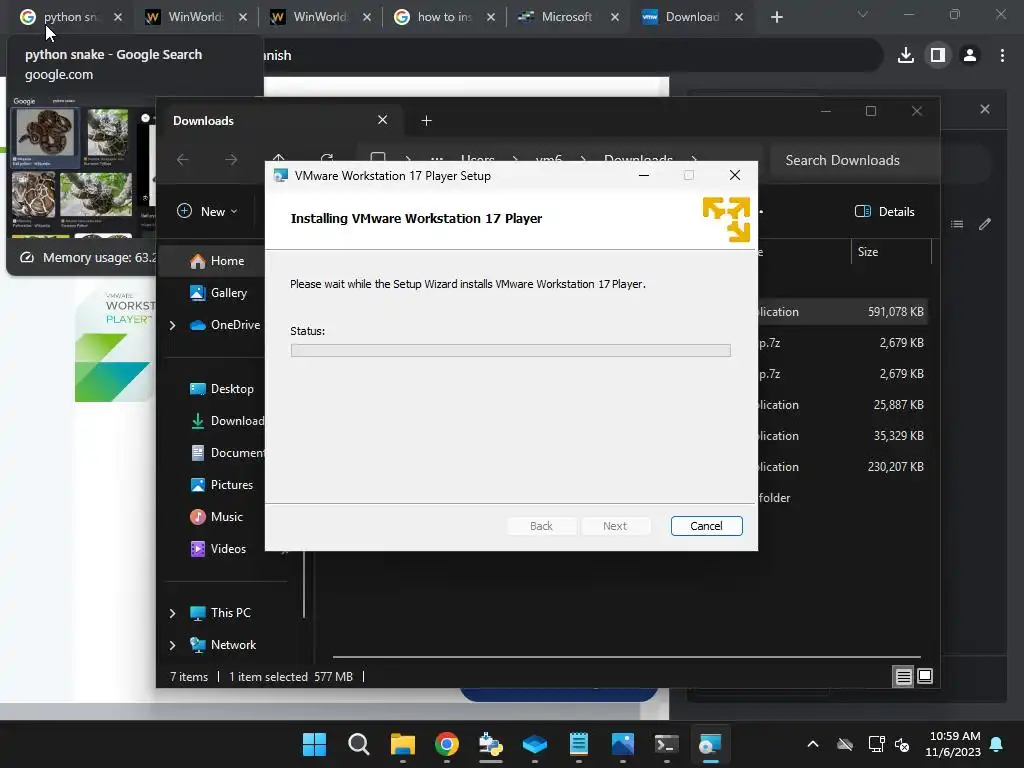Click the python snake tab preview thumbnail
1024x768 pixels.
click(x=82, y=167)
